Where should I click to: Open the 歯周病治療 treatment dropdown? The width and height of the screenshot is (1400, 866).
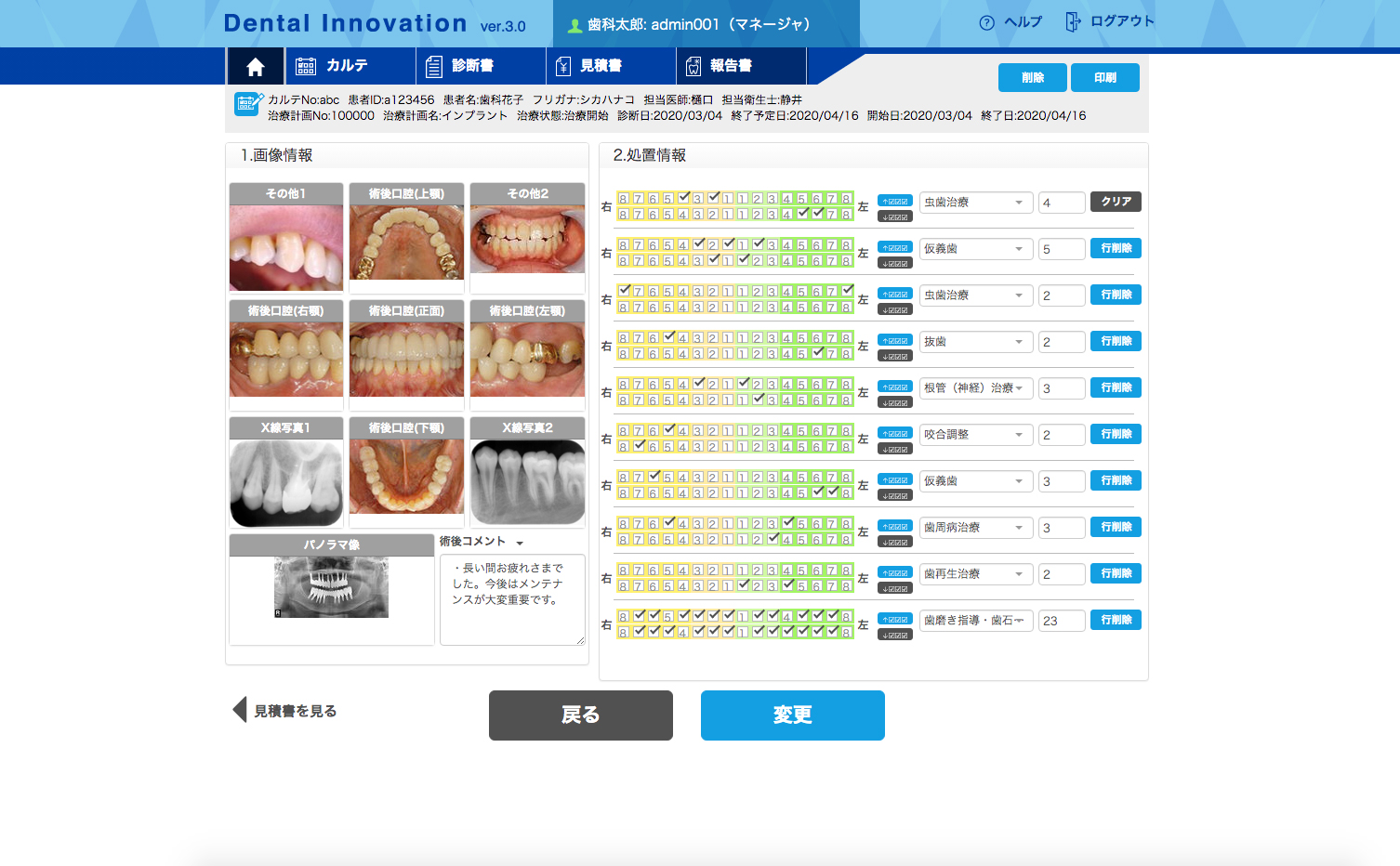click(976, 528)
